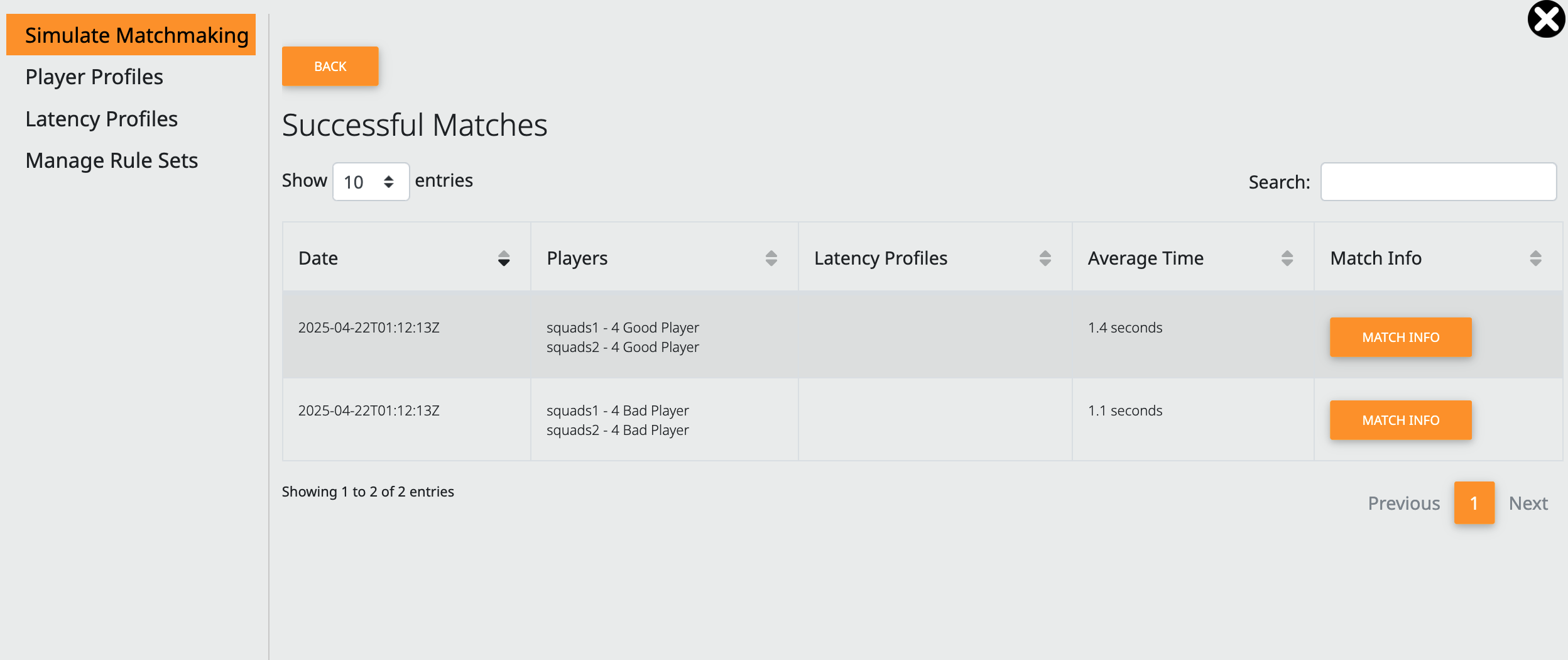Open Latency Profiles in the sidebar
1568x660 pixels.
click(x=101, y=119)
